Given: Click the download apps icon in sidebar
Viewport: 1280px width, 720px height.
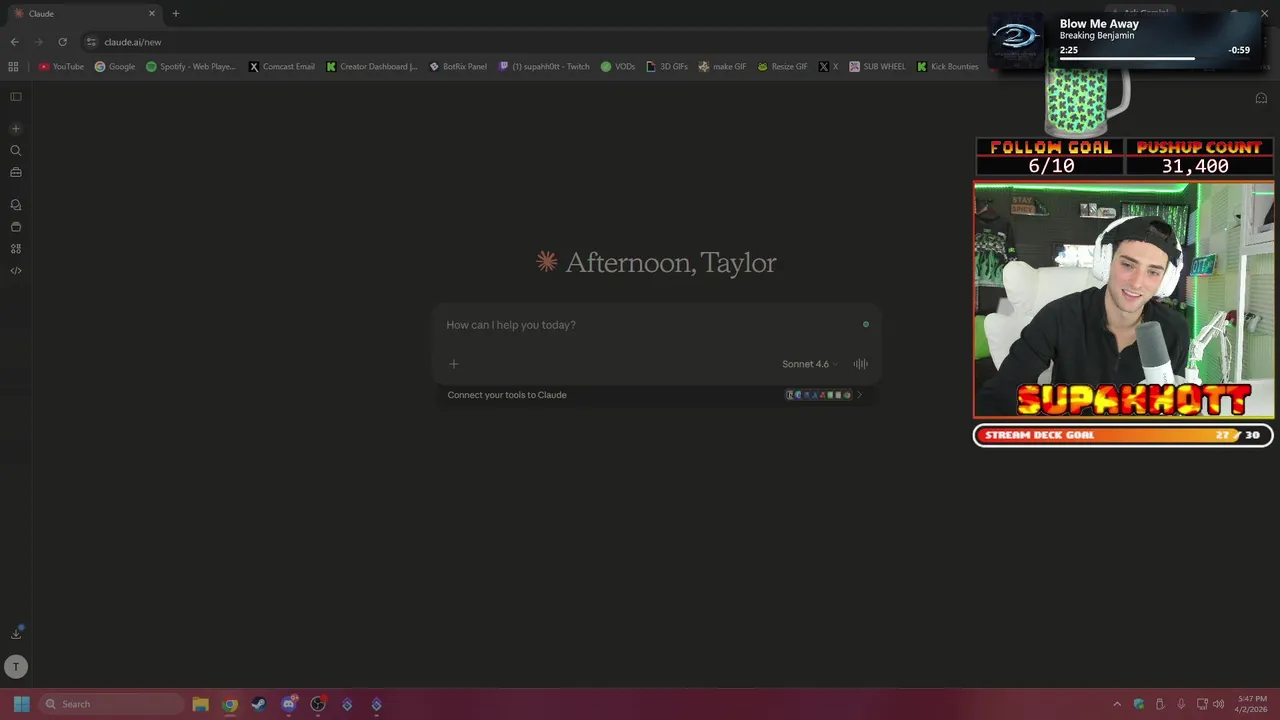Looking at the screenshot, I should click(x=16, y=633).
